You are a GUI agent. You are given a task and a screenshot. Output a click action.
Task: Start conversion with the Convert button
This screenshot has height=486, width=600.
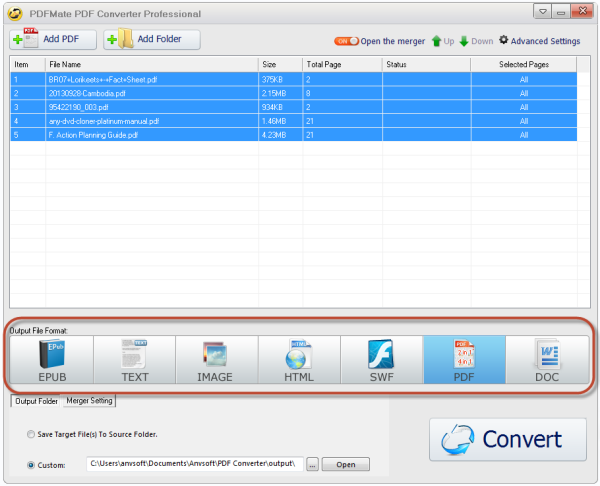[508, 439]
